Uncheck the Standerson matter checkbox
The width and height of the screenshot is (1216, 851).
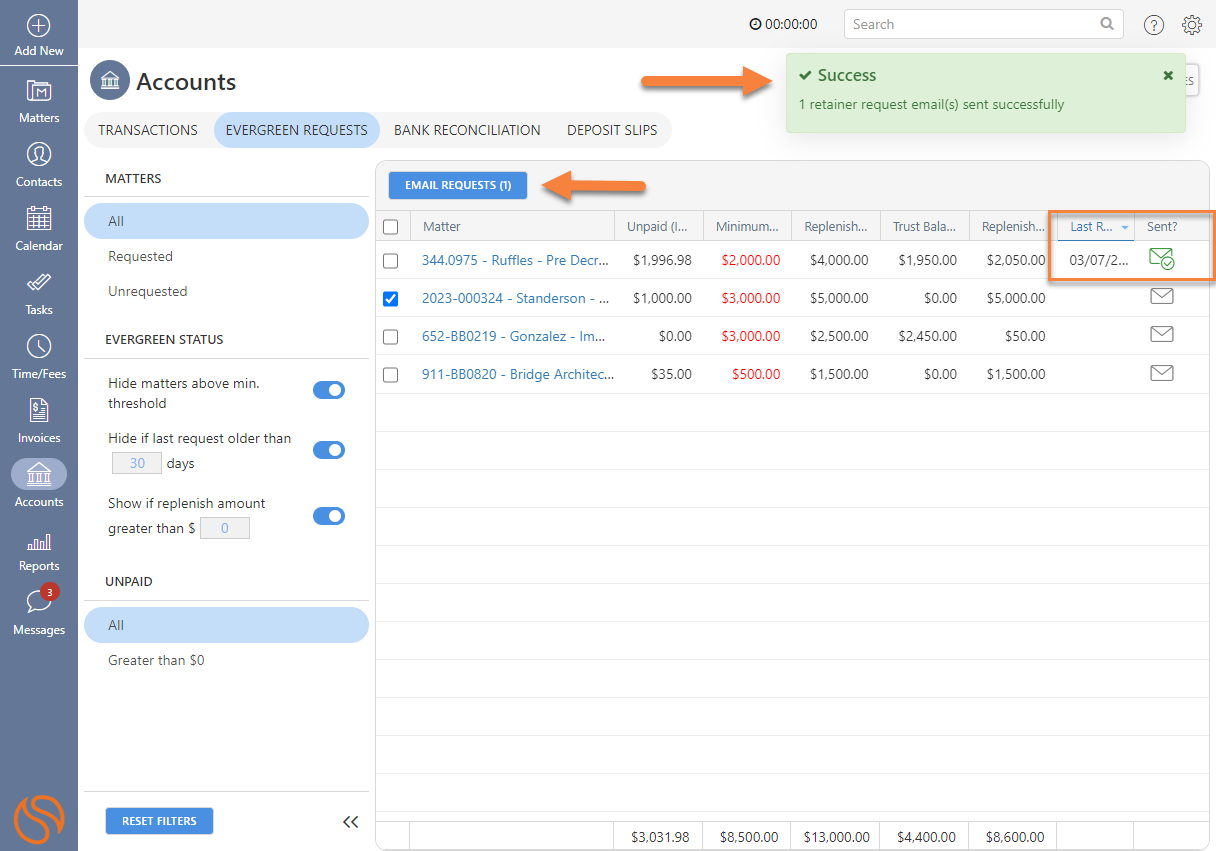(x=391, y=299)
